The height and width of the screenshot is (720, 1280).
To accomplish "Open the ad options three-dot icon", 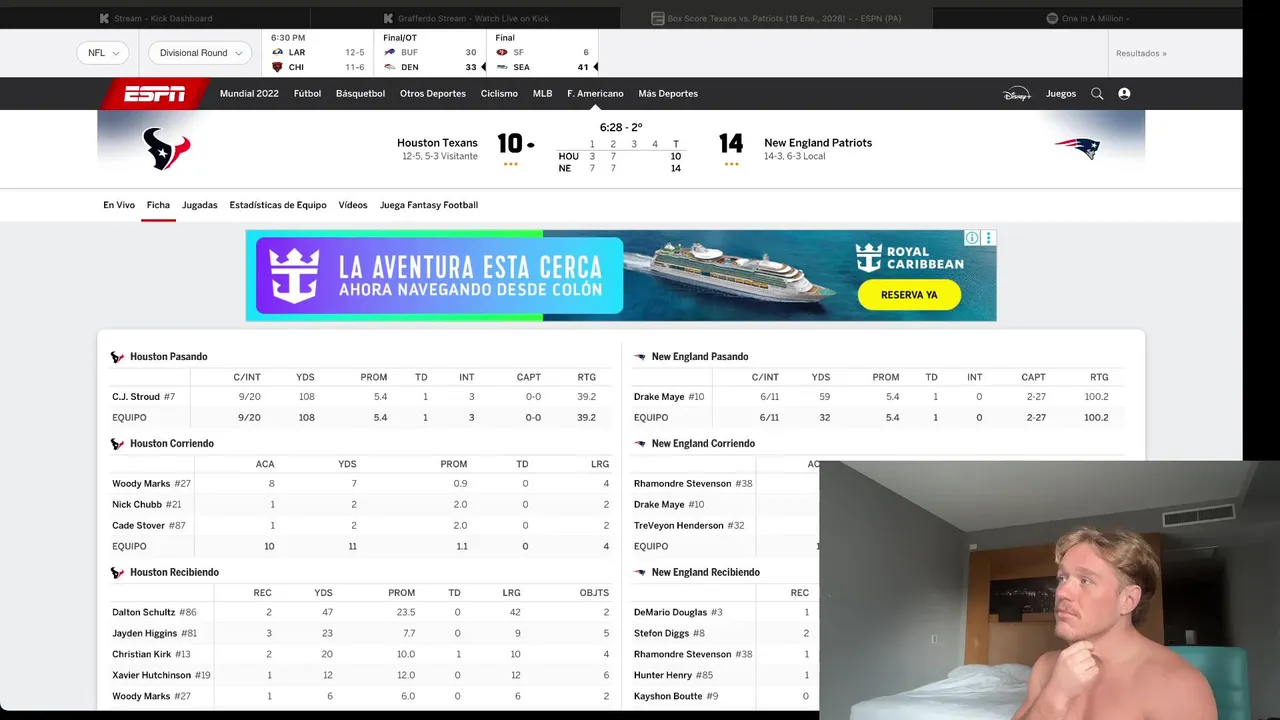I will (x=989, y=238).
